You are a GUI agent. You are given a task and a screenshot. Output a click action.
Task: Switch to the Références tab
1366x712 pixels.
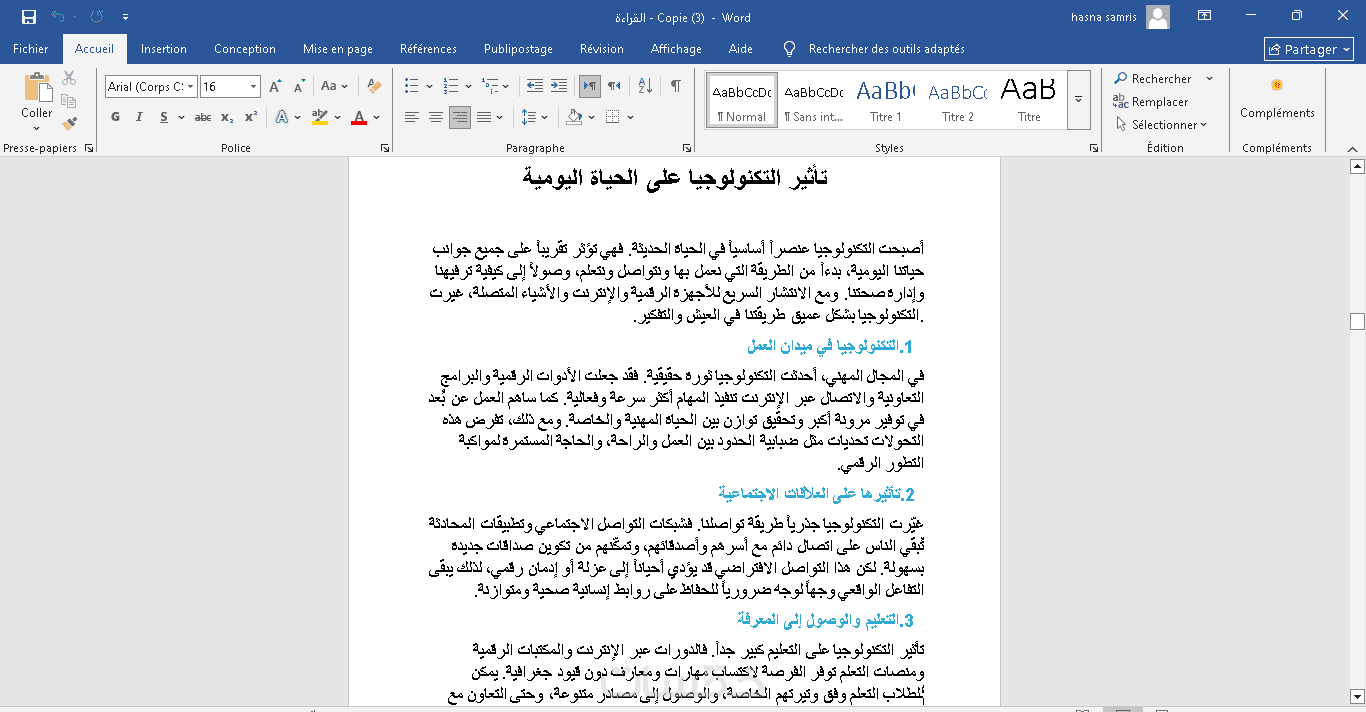pos(428,49)
